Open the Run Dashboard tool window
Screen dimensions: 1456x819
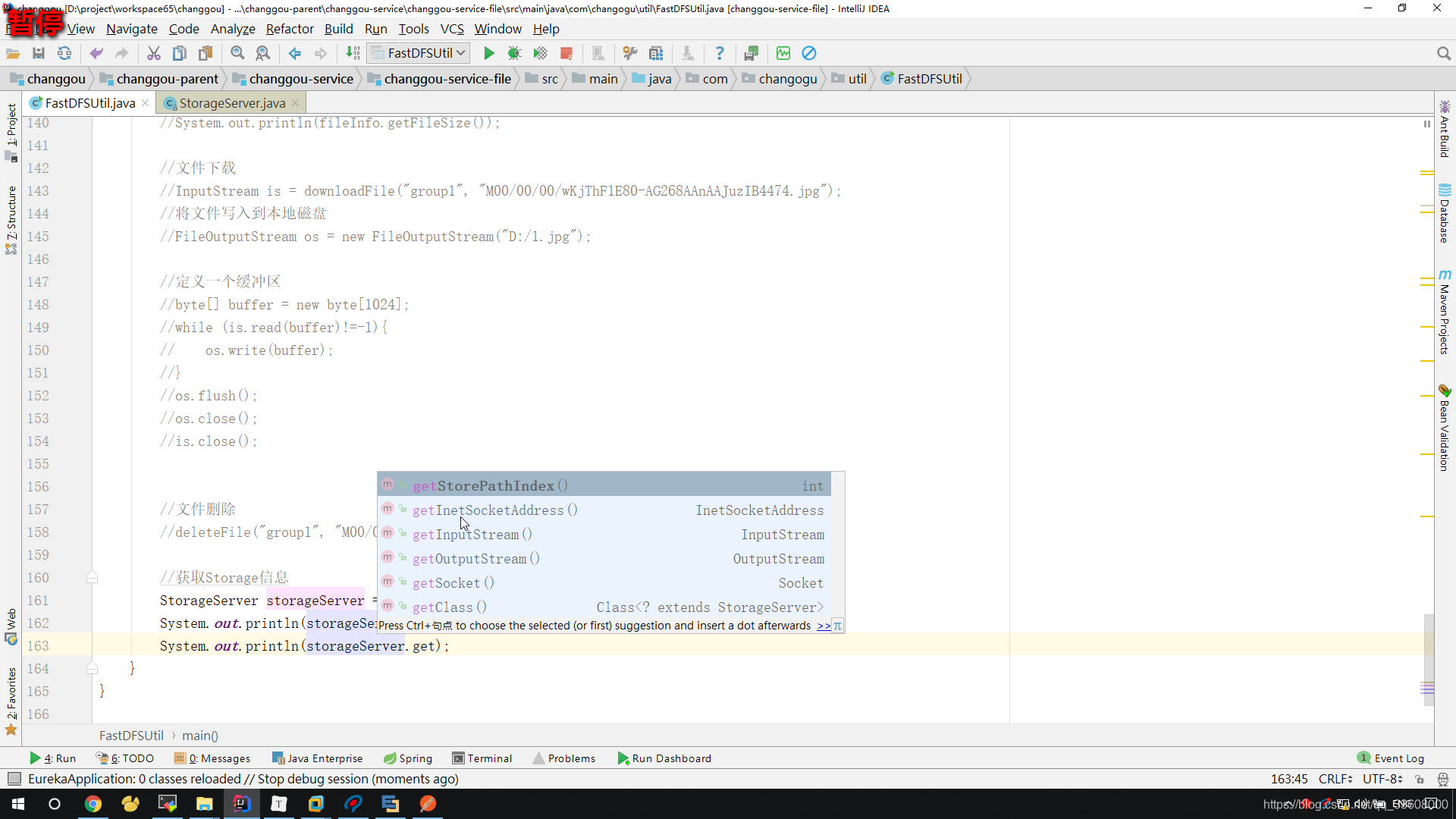[x=664, y=758]
